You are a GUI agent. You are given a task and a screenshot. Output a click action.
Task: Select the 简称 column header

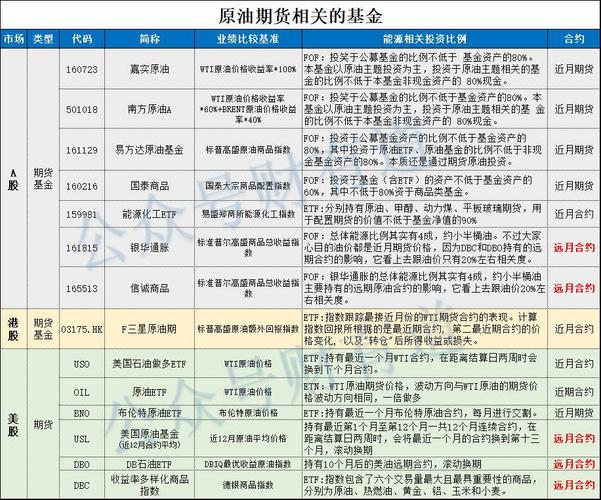[x=149, y=39]
